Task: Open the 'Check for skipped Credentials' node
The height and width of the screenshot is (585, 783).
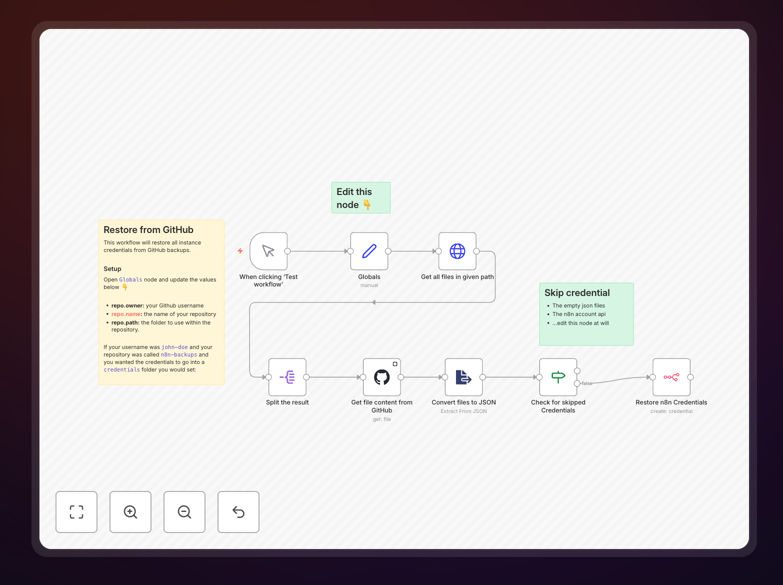Action: pos(558,377)
